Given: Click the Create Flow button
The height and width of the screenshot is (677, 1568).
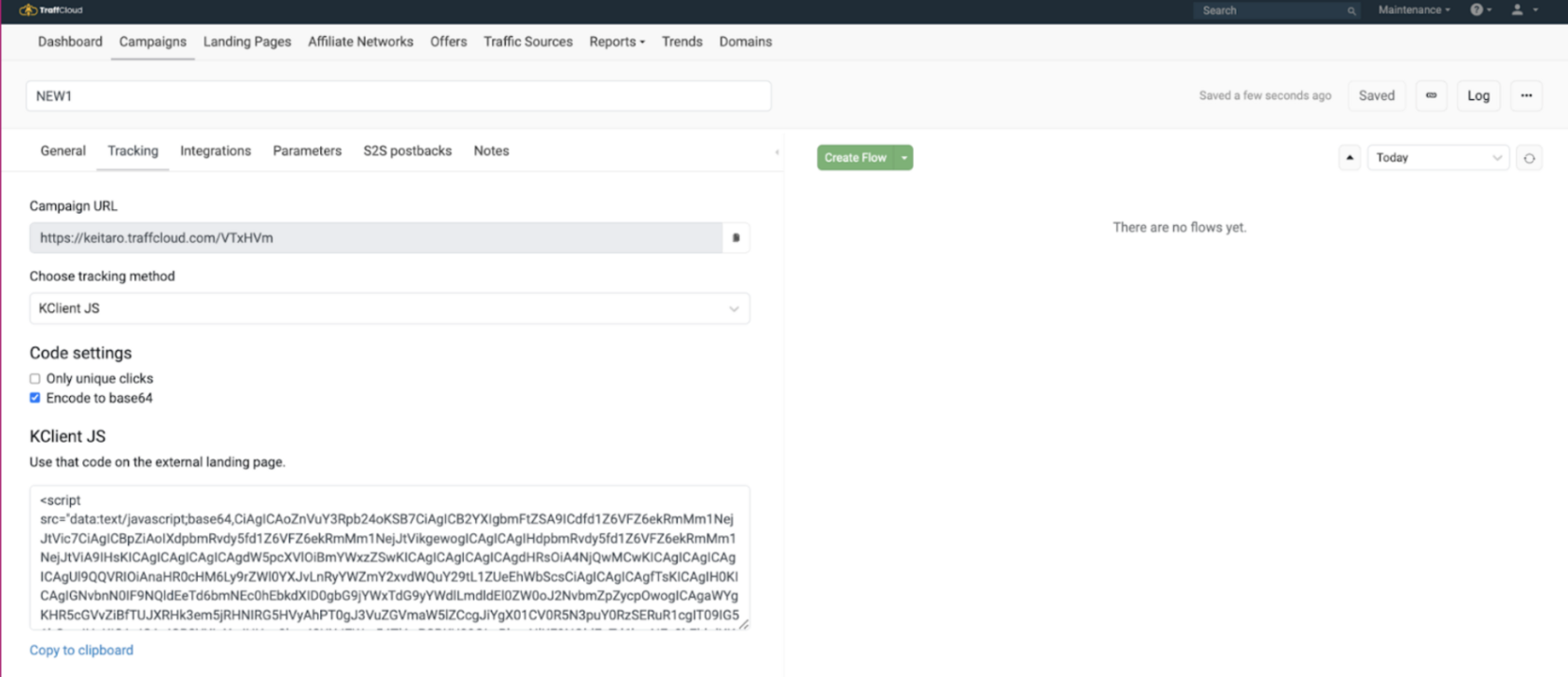Looking at the screenshot, I should click(x=856, y=158).
